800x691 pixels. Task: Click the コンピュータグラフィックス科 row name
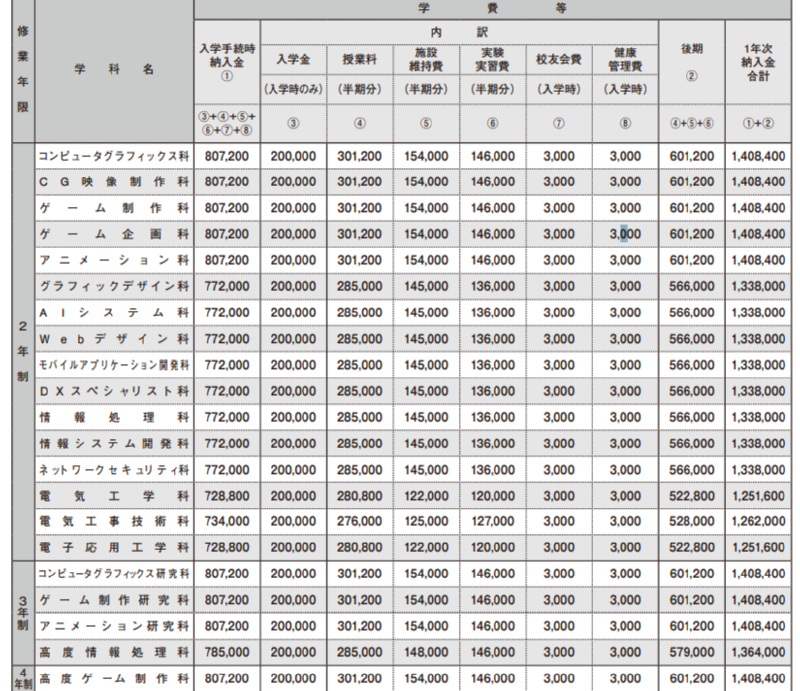(112, 157)
